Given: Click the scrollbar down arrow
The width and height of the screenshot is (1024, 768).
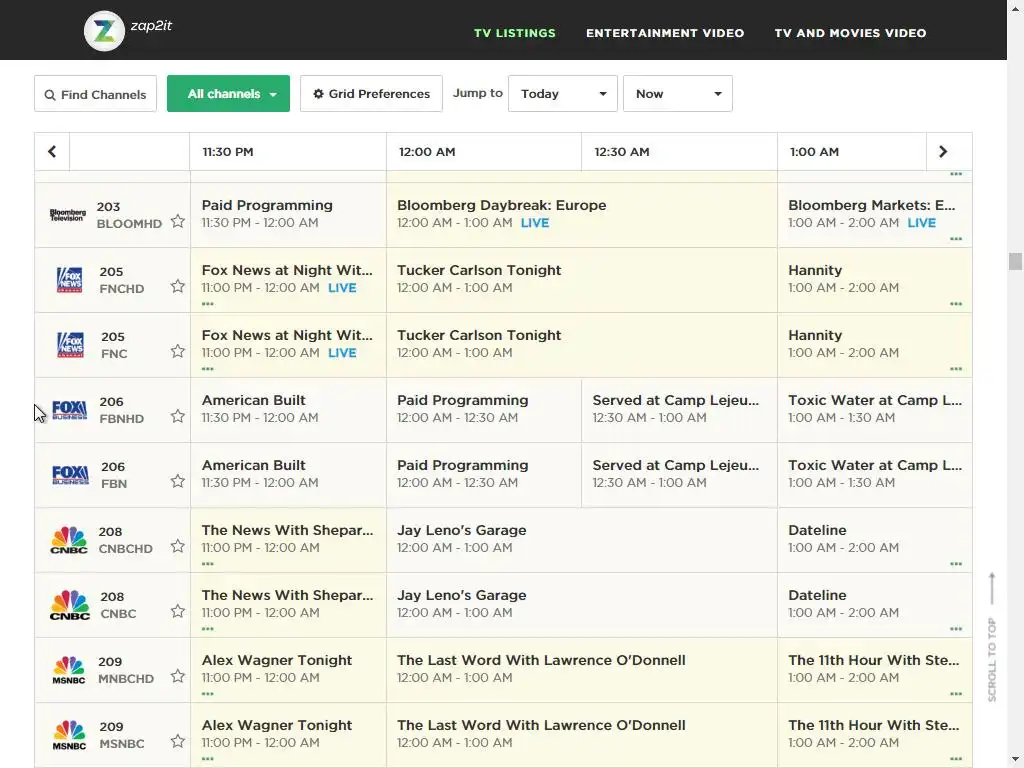Looking at the screenshot, I should click(x=1015, y=761).
